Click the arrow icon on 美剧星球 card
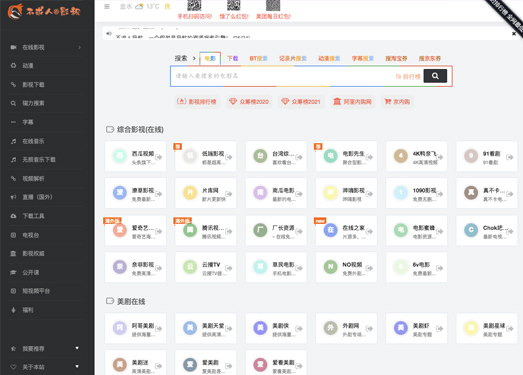The height and width of the screenshot is (375, 523). [510, 329]
